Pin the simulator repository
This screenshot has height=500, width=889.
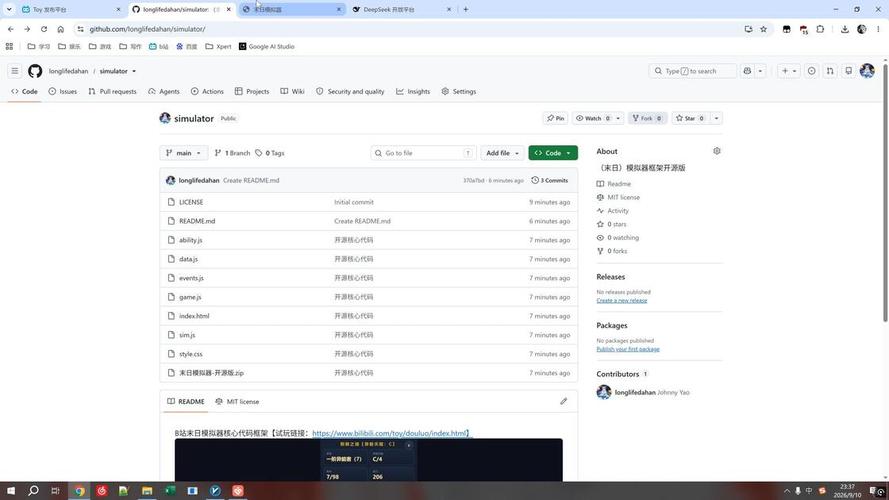(555, 118)
